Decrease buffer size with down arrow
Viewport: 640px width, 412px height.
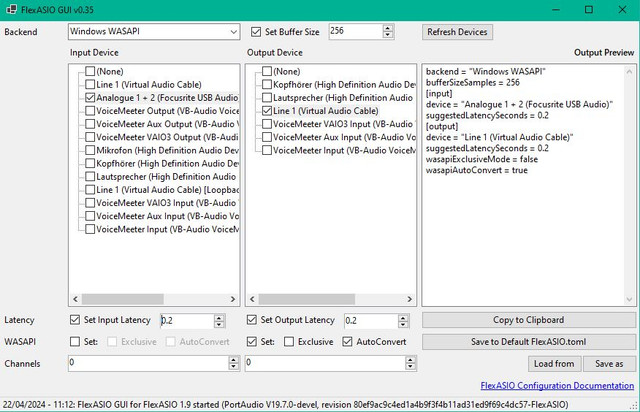388,35
